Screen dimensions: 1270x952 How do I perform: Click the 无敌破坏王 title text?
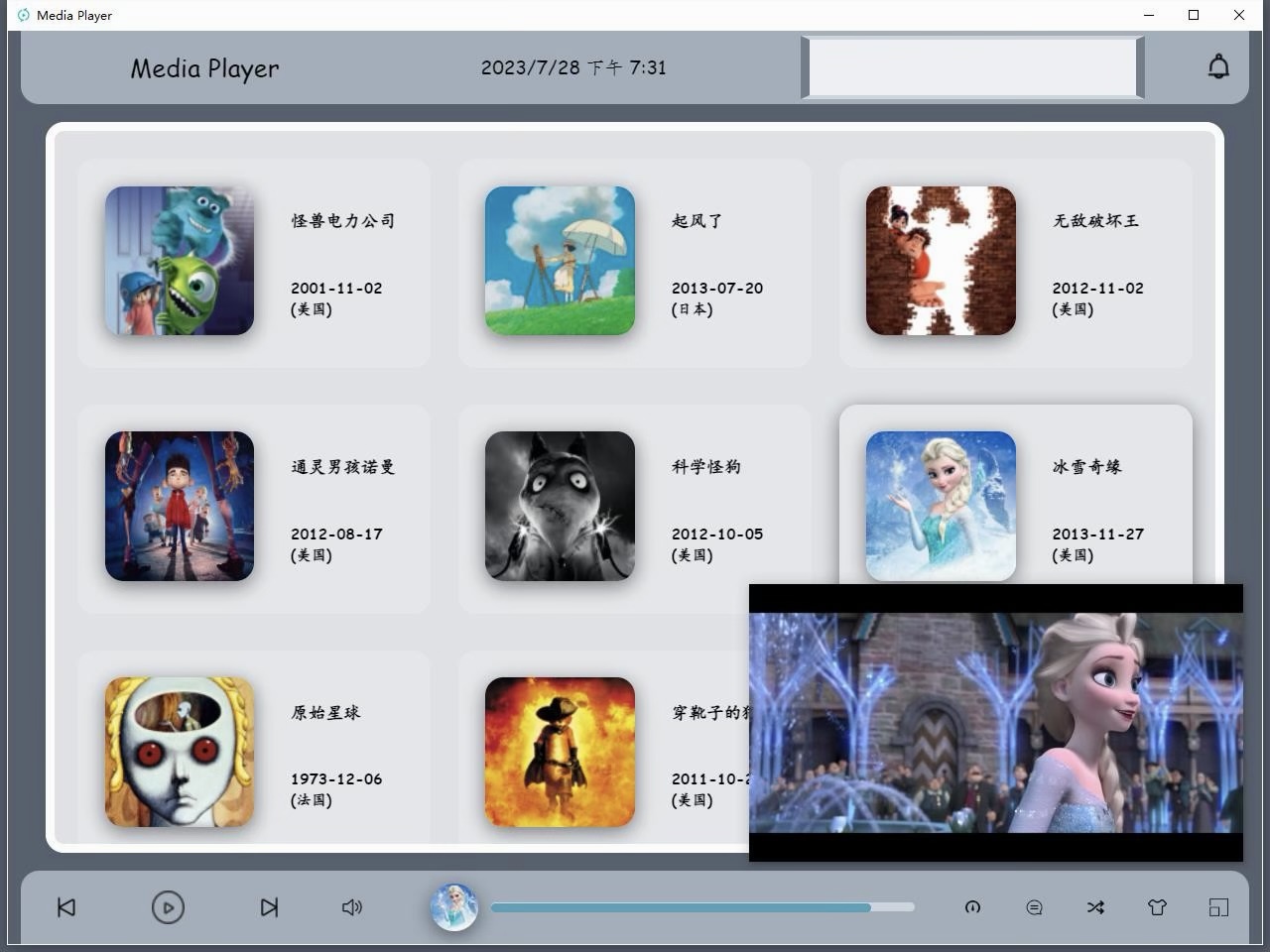coord(1096,221)
